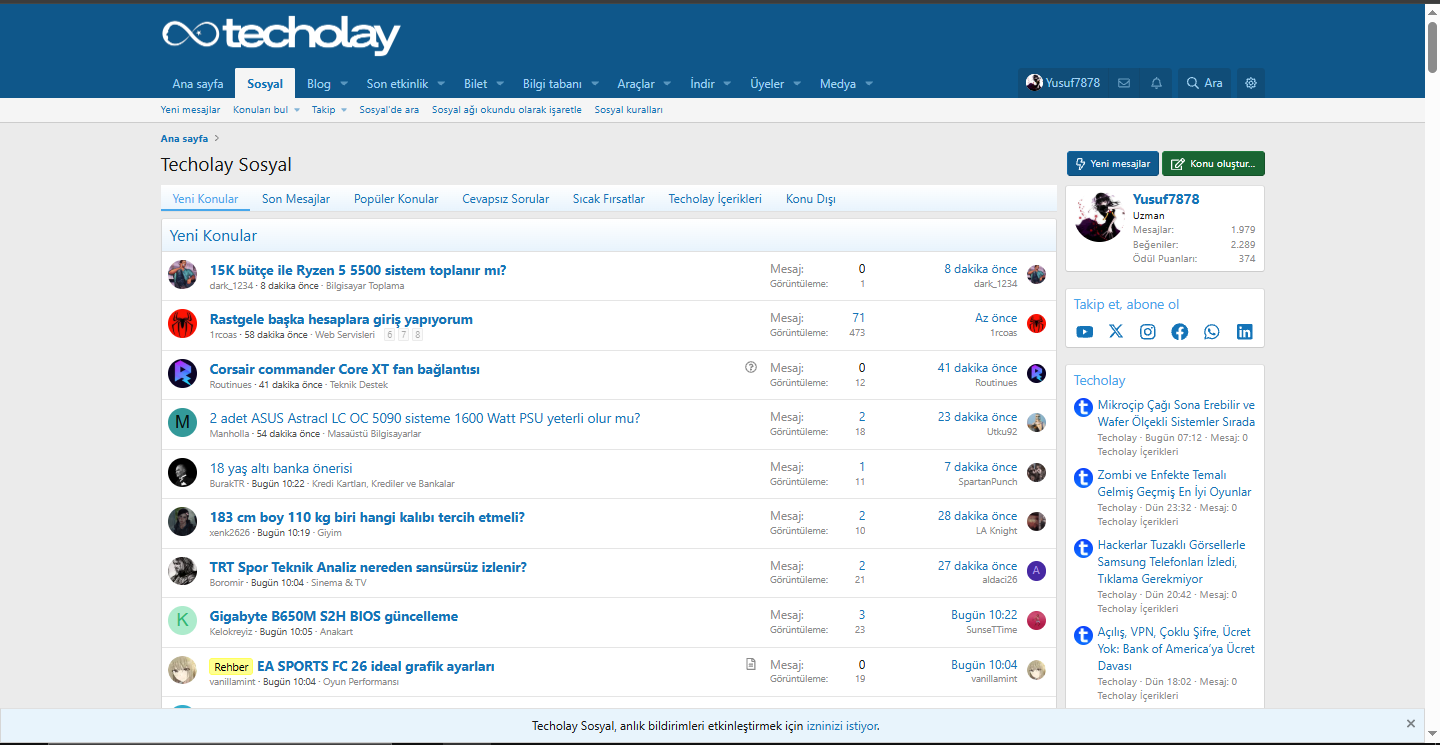Open Techolay YouTube channel icon
The width and height of the screenshot is (1440, 745).
click(1085, 332)
